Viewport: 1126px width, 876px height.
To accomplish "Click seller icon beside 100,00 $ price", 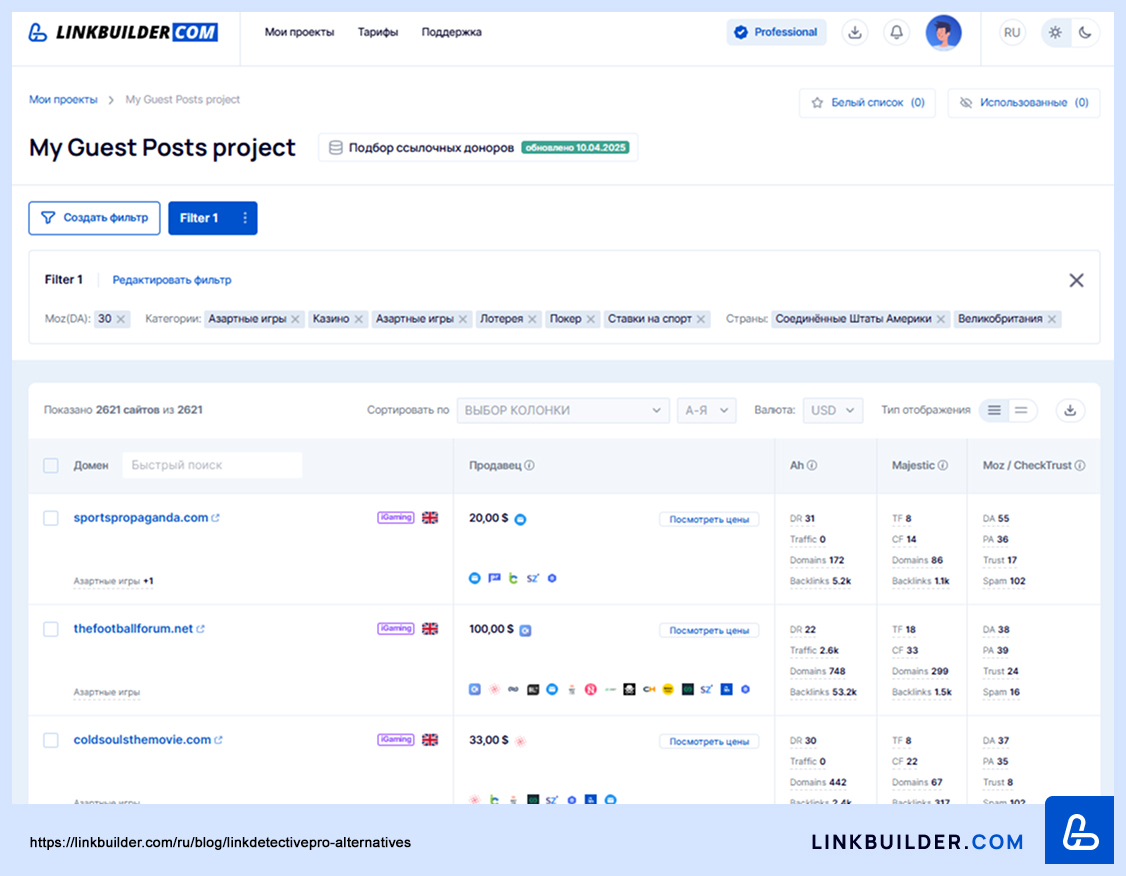I will (x=525, y=630).
